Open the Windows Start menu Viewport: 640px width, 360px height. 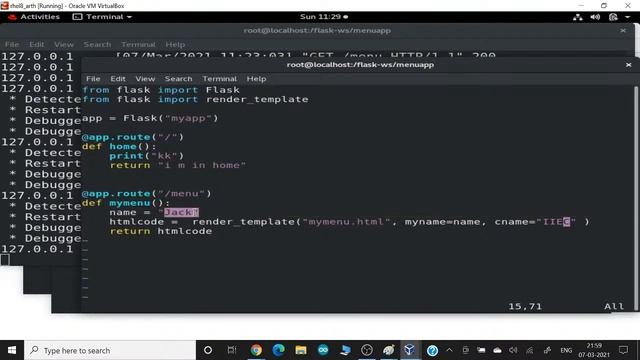coord(12,350)
